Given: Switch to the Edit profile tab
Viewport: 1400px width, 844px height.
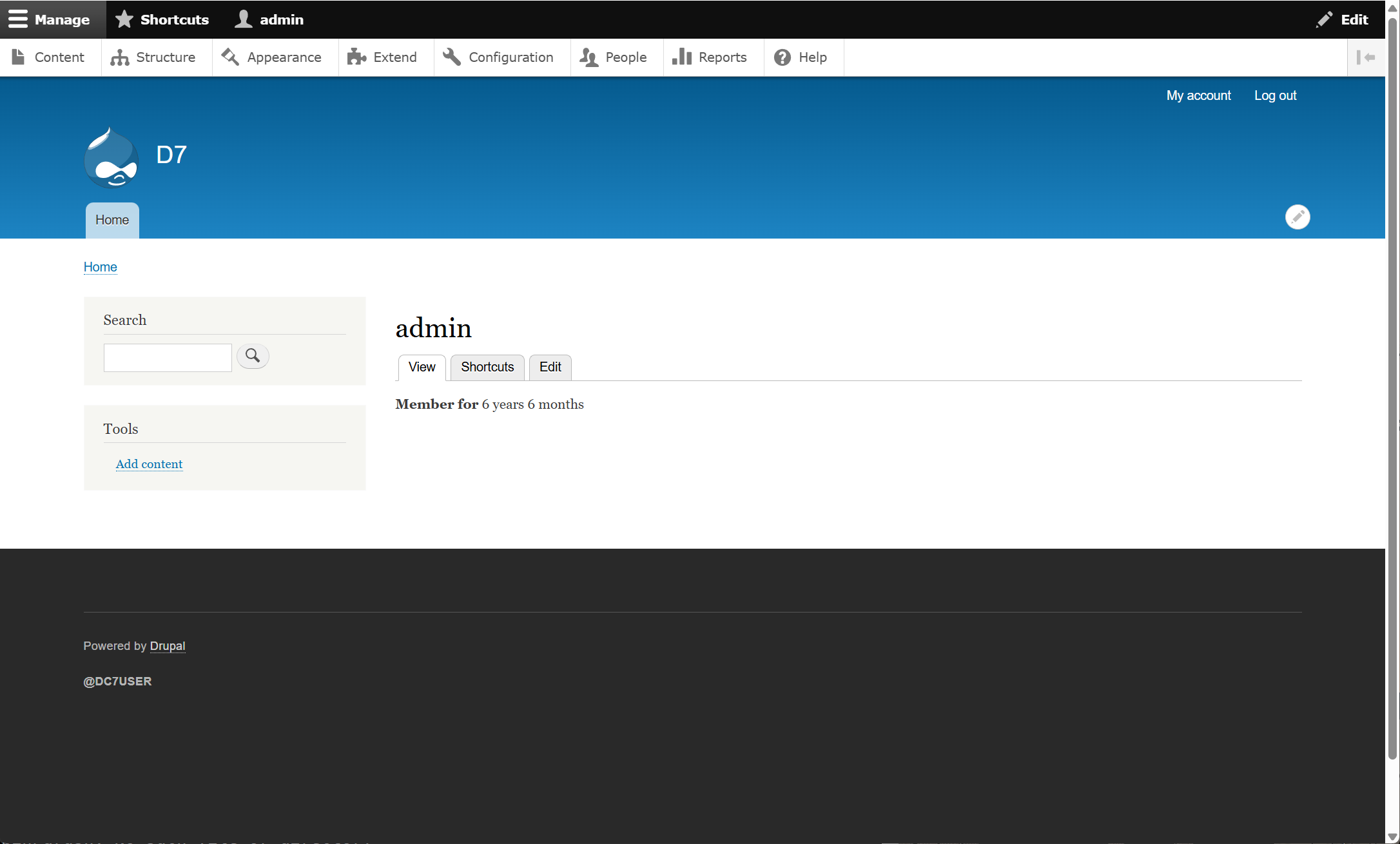Looking at the screenshot, I should tap(550, 367).
